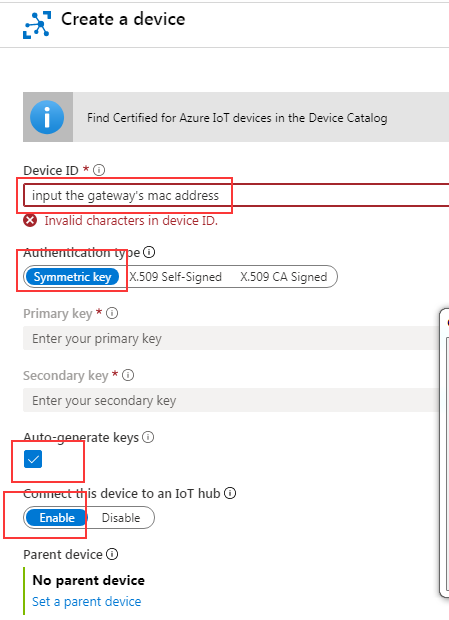Image resolution: width=449 pixels, height=620 pixels.
Task: Open the Set a parent device link
Action: tap(87, 601)
